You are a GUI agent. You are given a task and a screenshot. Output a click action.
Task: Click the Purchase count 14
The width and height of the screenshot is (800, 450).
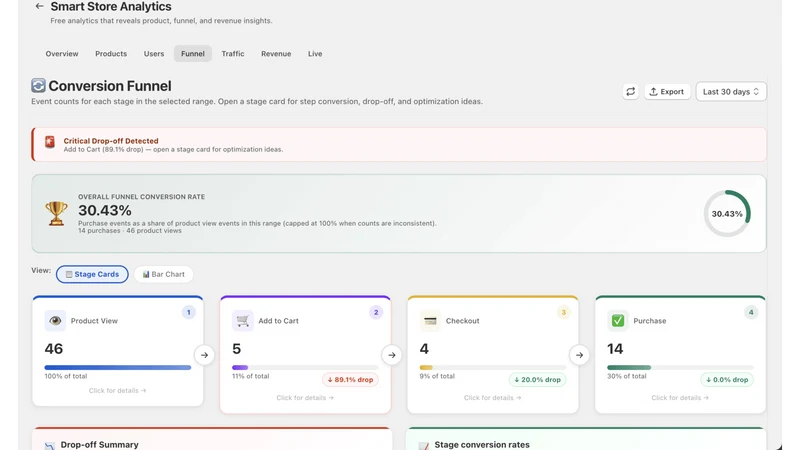coord(615,348)
